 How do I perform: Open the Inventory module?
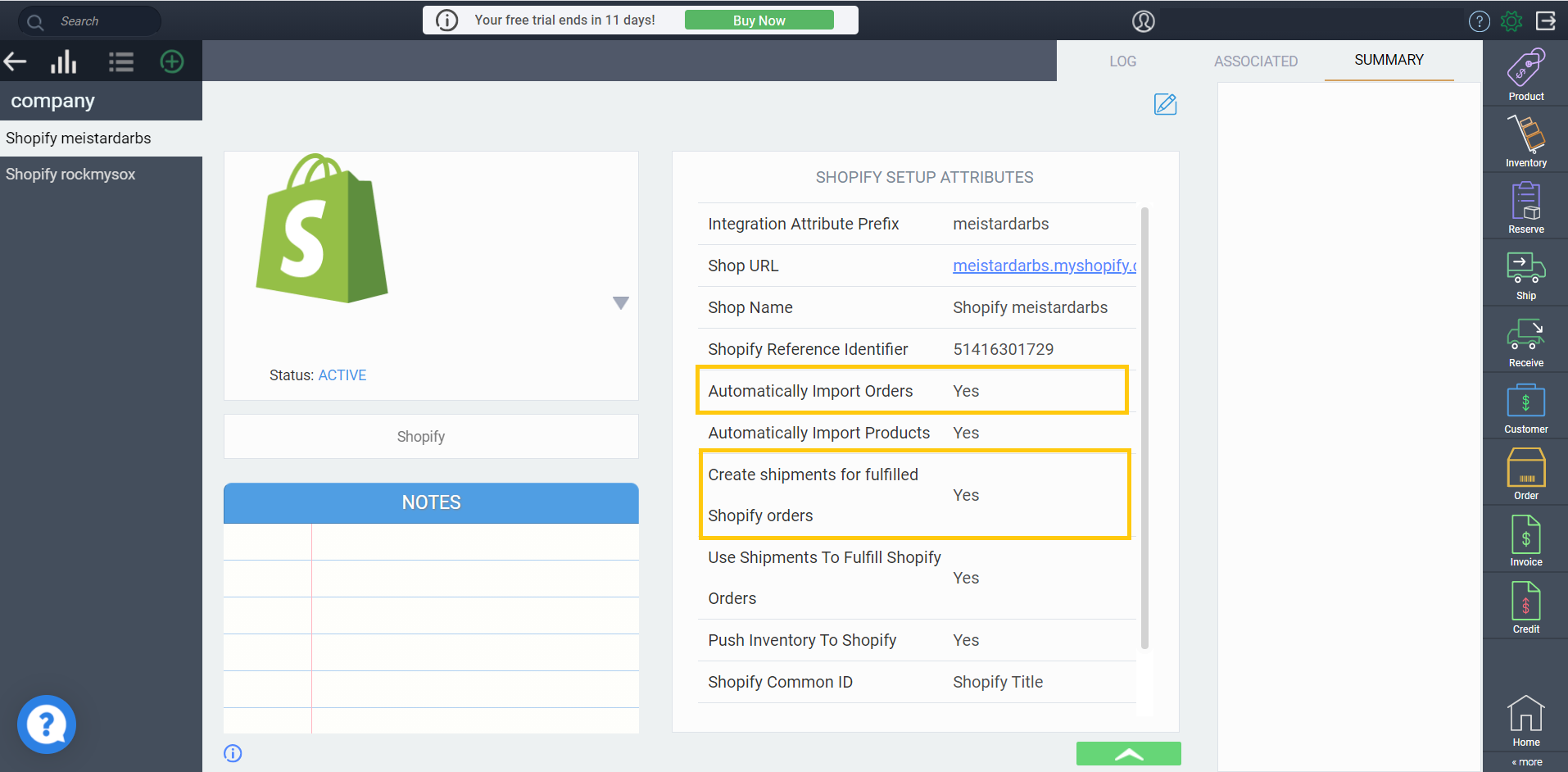click(x=1525, y=140)
